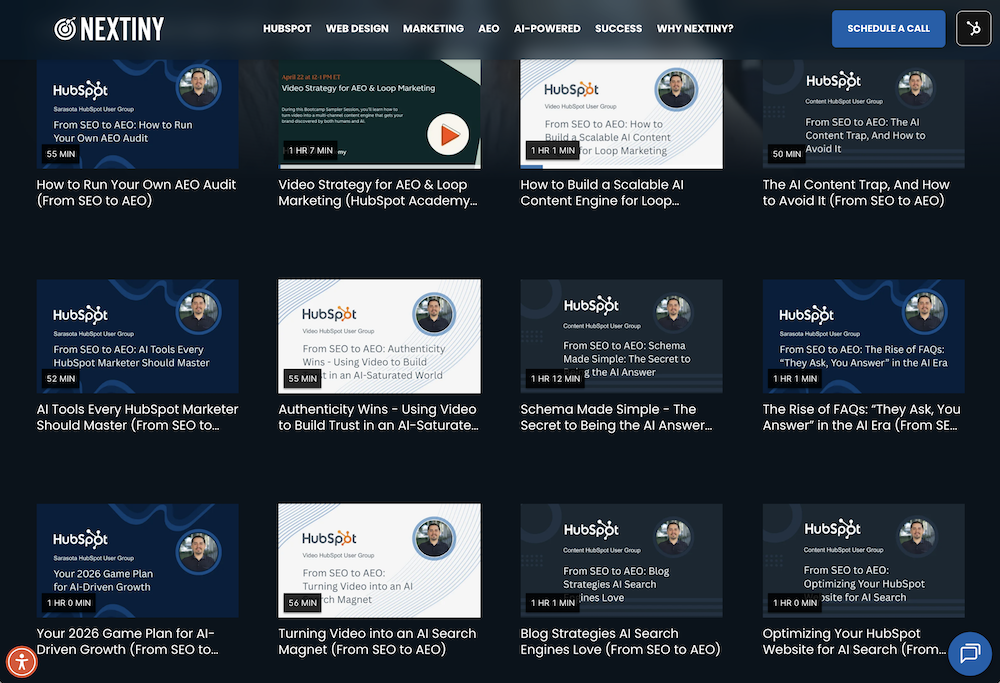Open the accessibility options icon
This screenshot has height=683, width=1000.
tap(22, 662)
